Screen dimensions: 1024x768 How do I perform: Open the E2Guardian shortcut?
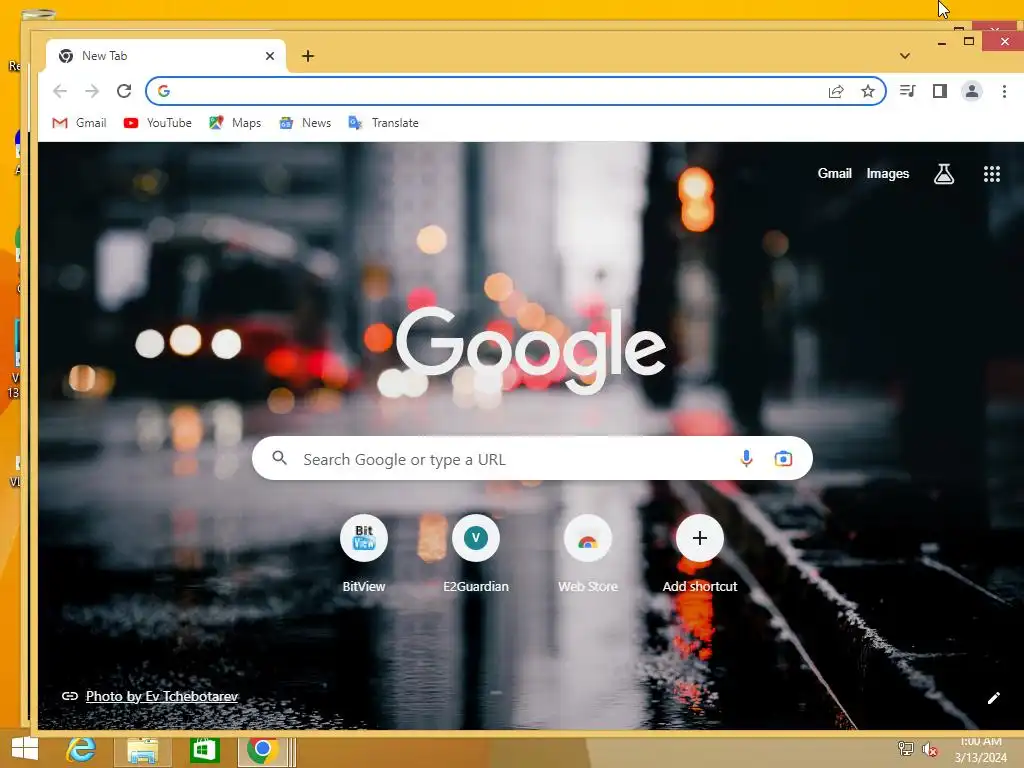point(475,553)
